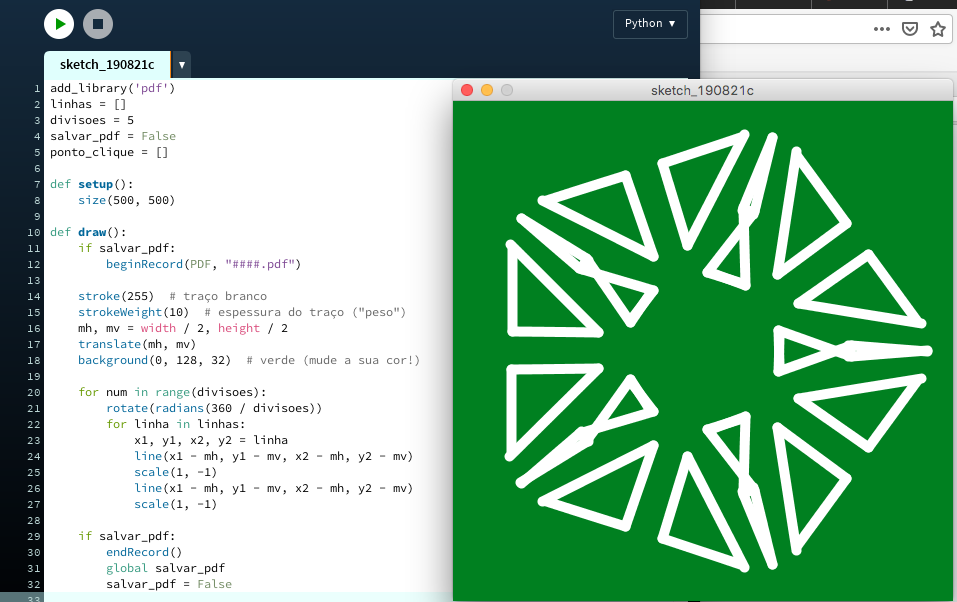Save page to Pocket icon
This screenshot has width=957, height=602.
pos(910,29)
